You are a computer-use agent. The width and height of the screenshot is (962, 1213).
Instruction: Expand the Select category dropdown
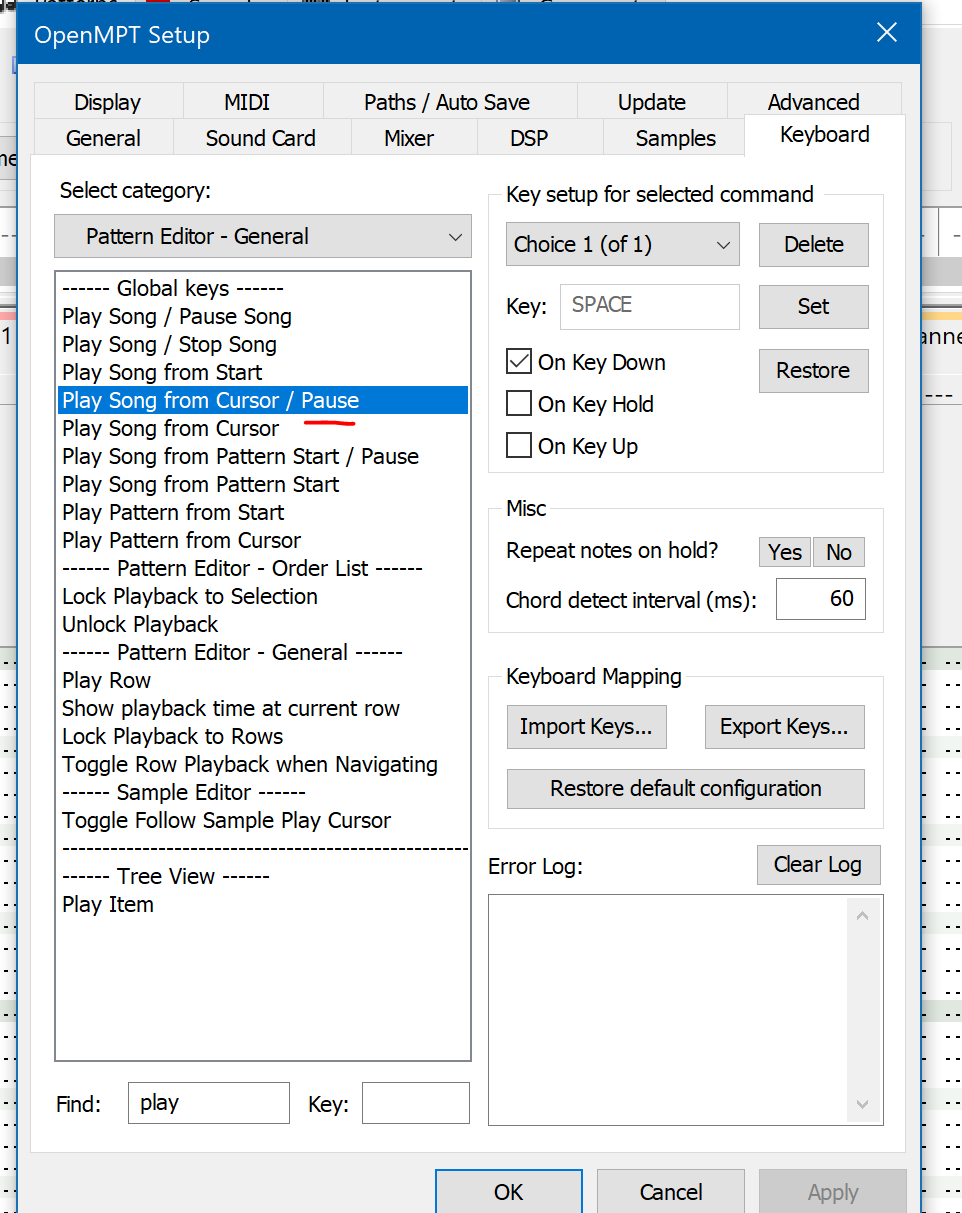263,237
